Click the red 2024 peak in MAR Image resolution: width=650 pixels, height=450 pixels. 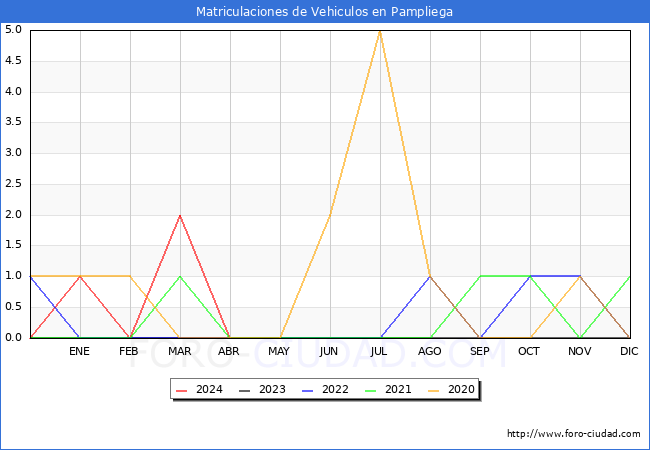[180, 215]
